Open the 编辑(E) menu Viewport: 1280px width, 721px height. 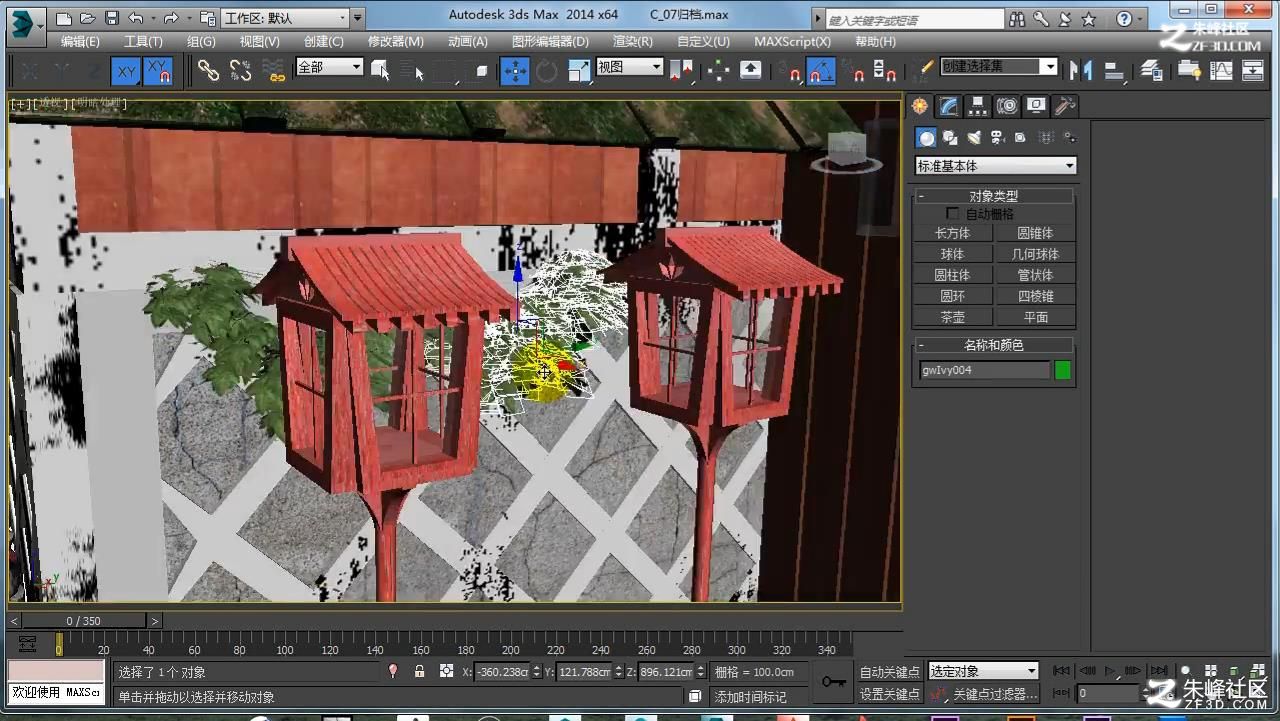pyautogui.click(x=80, y=41)
